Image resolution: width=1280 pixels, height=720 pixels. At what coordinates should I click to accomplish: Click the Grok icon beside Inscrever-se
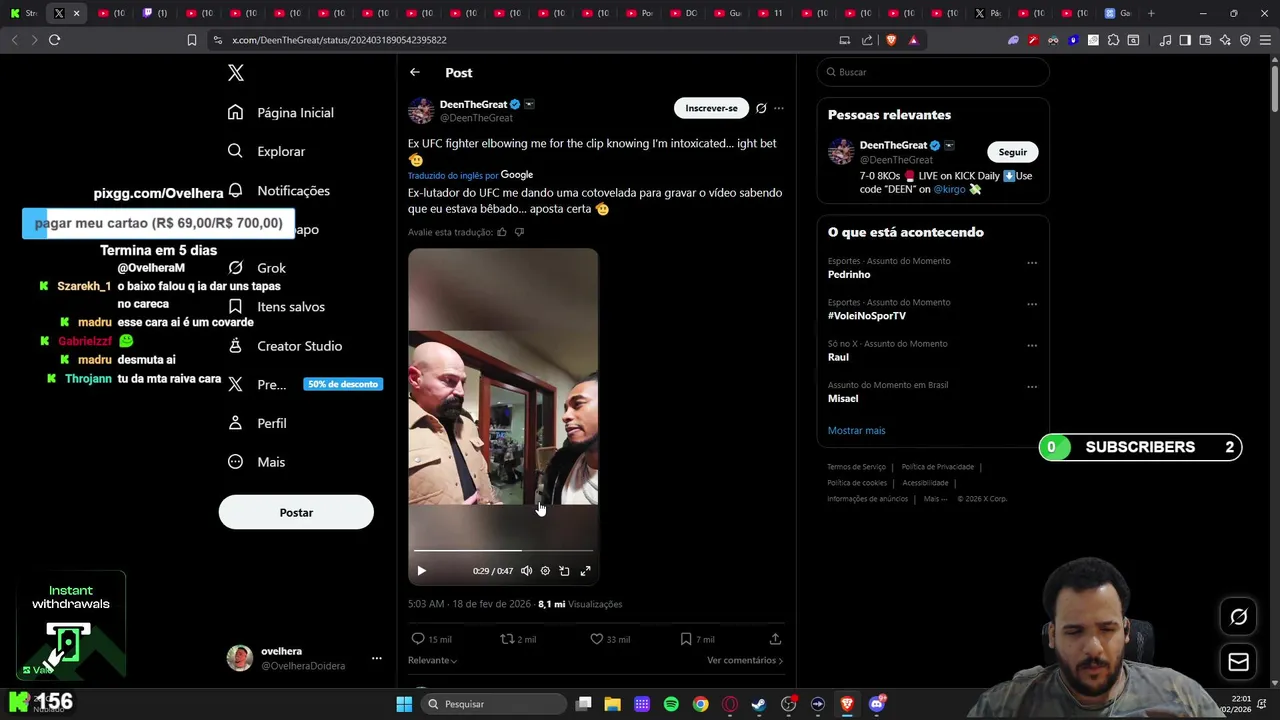pyautogui.click(x=761, y=108)
